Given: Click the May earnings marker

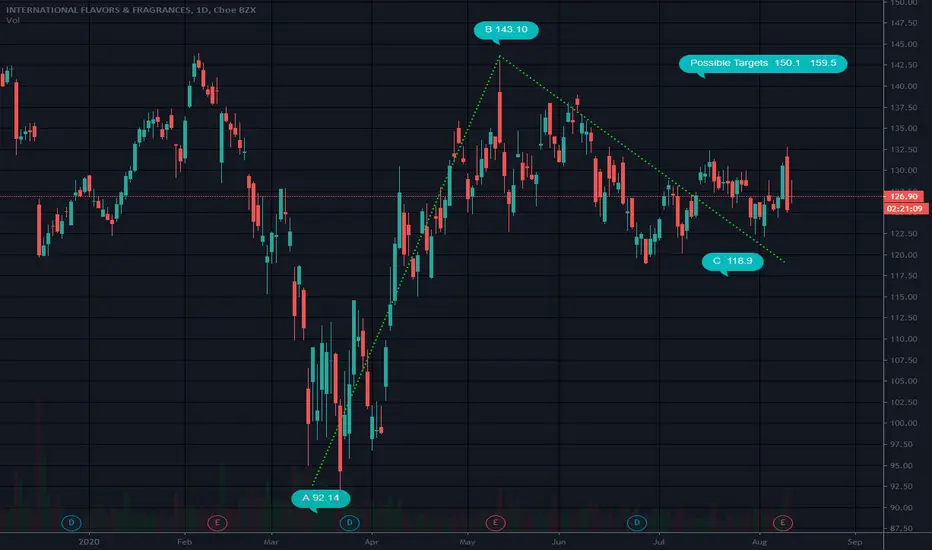Looking at the screenshot, I should coord(495,523).
